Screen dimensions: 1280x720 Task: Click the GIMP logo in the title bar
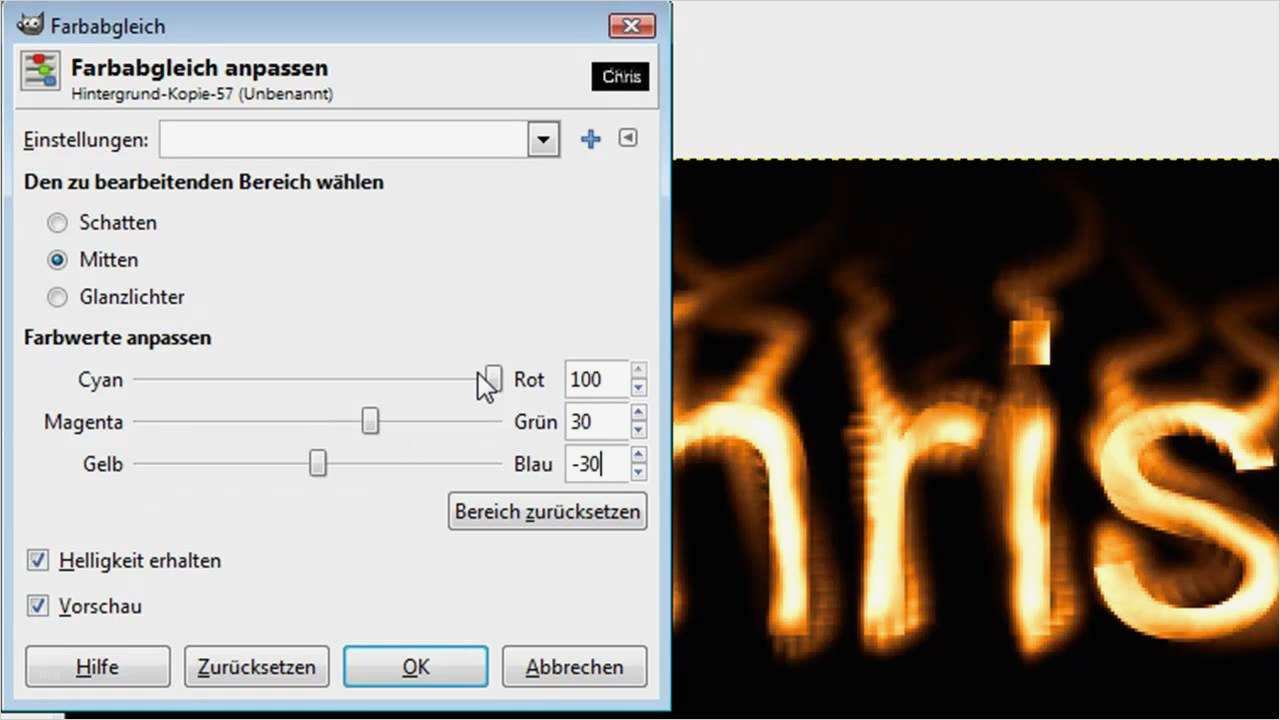point(30,25)
